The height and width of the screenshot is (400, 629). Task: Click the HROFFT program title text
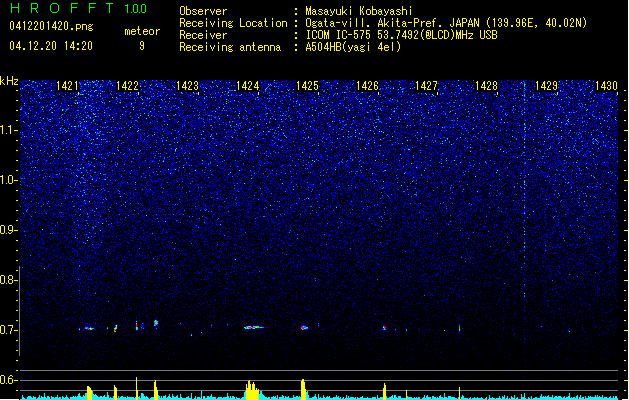62,8
